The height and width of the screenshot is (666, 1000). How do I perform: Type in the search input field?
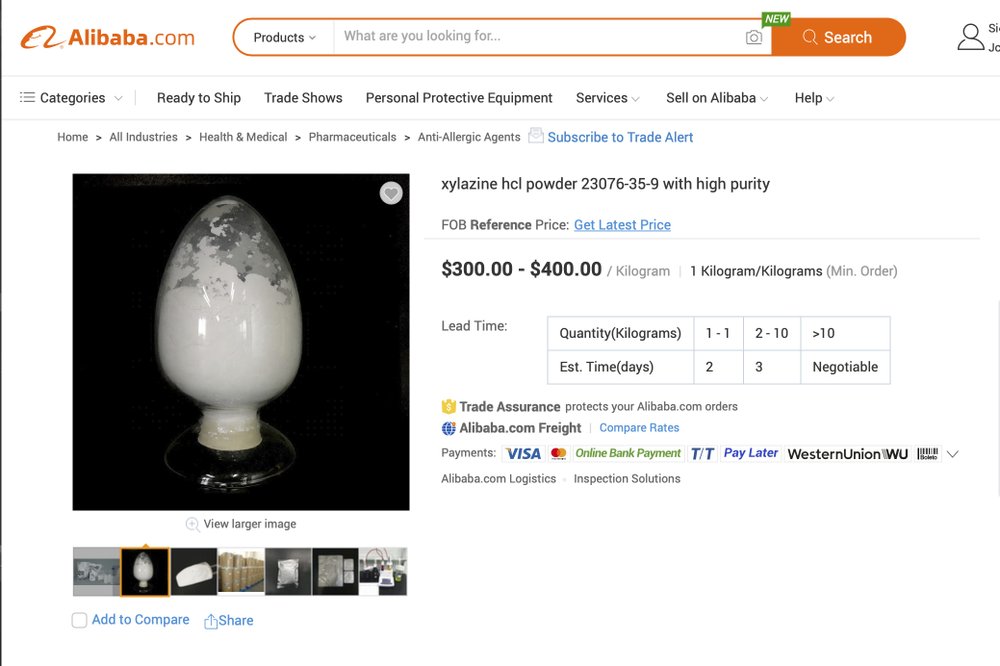(x=540, y=37)
